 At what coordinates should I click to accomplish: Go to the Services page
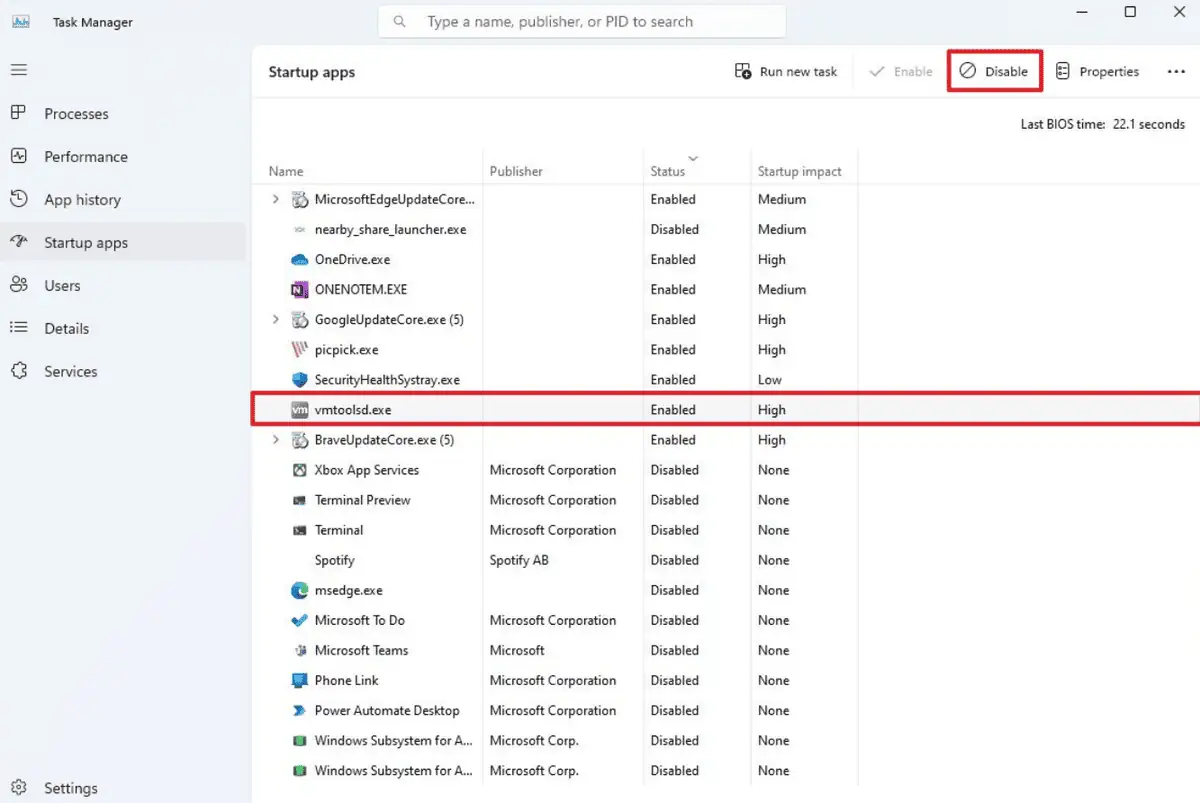[x=70, y=372]
